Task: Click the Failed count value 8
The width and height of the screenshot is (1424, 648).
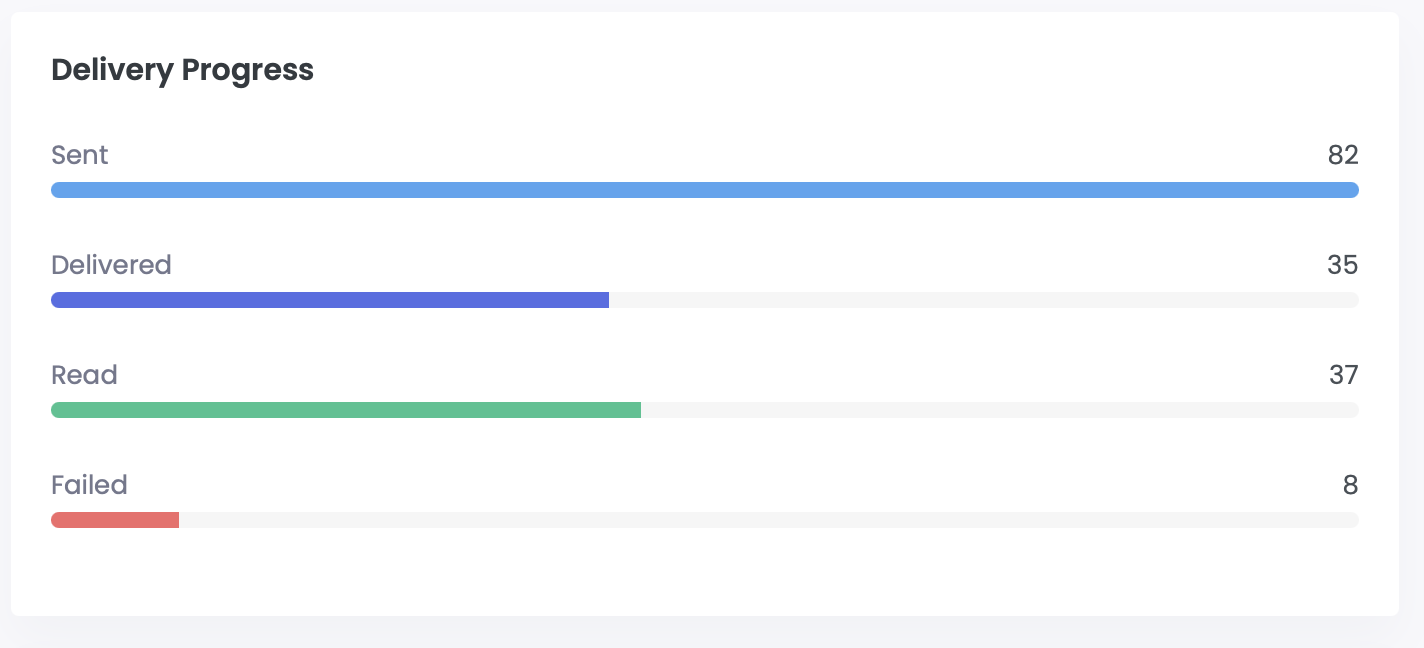Action: (x=1351, y=485)
